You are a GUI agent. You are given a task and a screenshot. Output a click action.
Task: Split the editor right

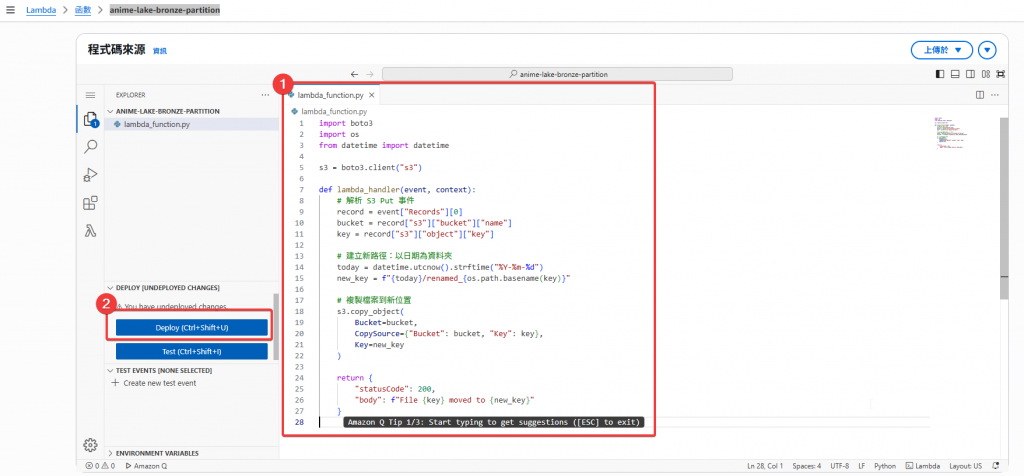pos(980,95)
